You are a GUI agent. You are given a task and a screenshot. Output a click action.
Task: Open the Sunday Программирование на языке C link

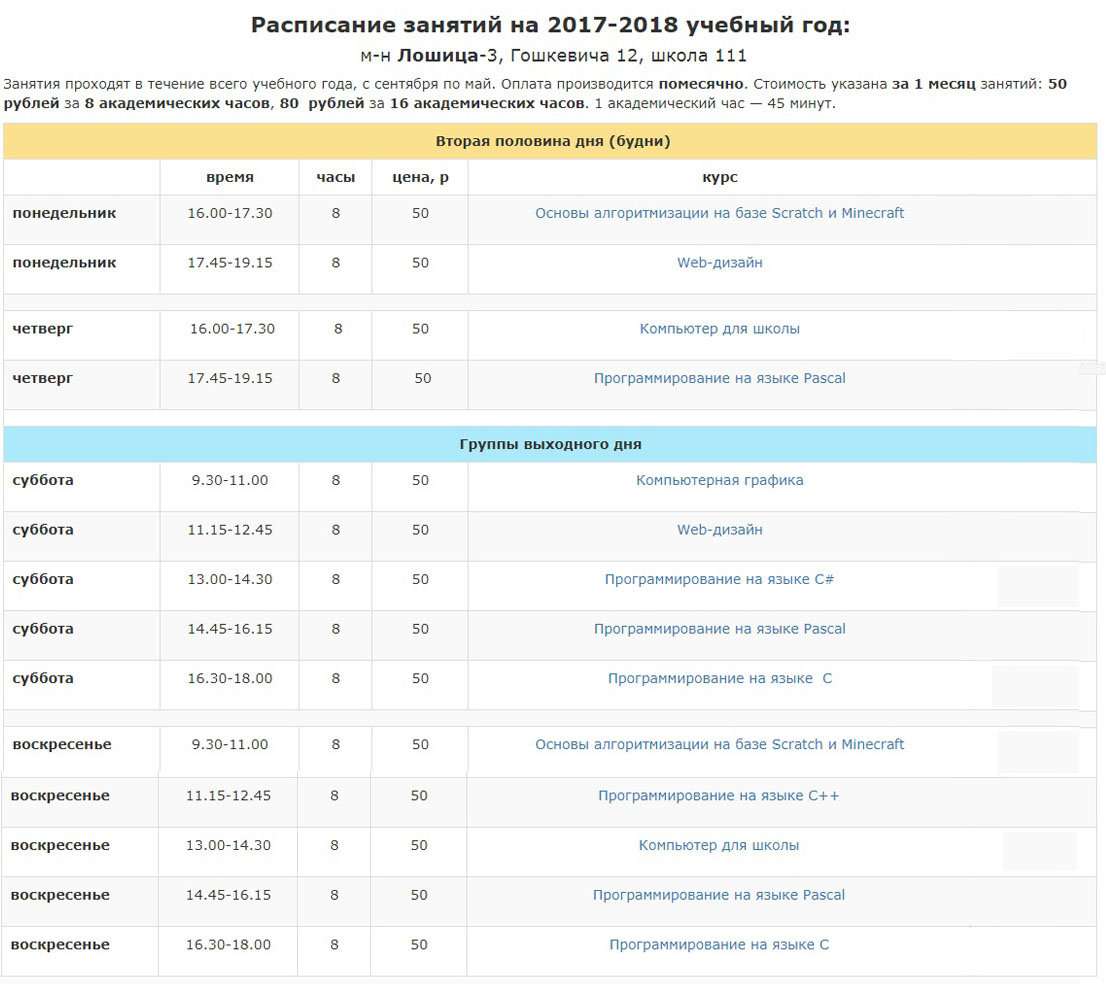719,944
